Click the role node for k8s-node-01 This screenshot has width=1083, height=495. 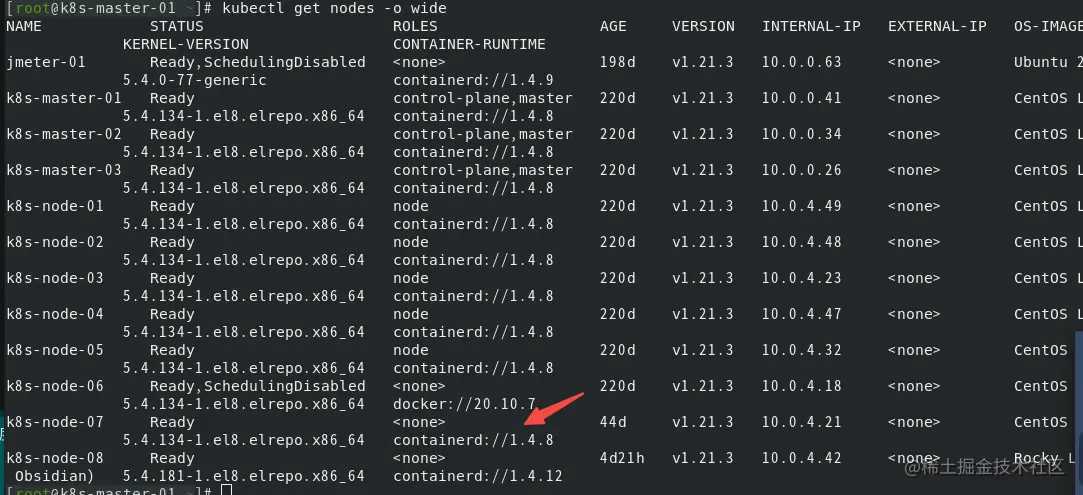411,206
